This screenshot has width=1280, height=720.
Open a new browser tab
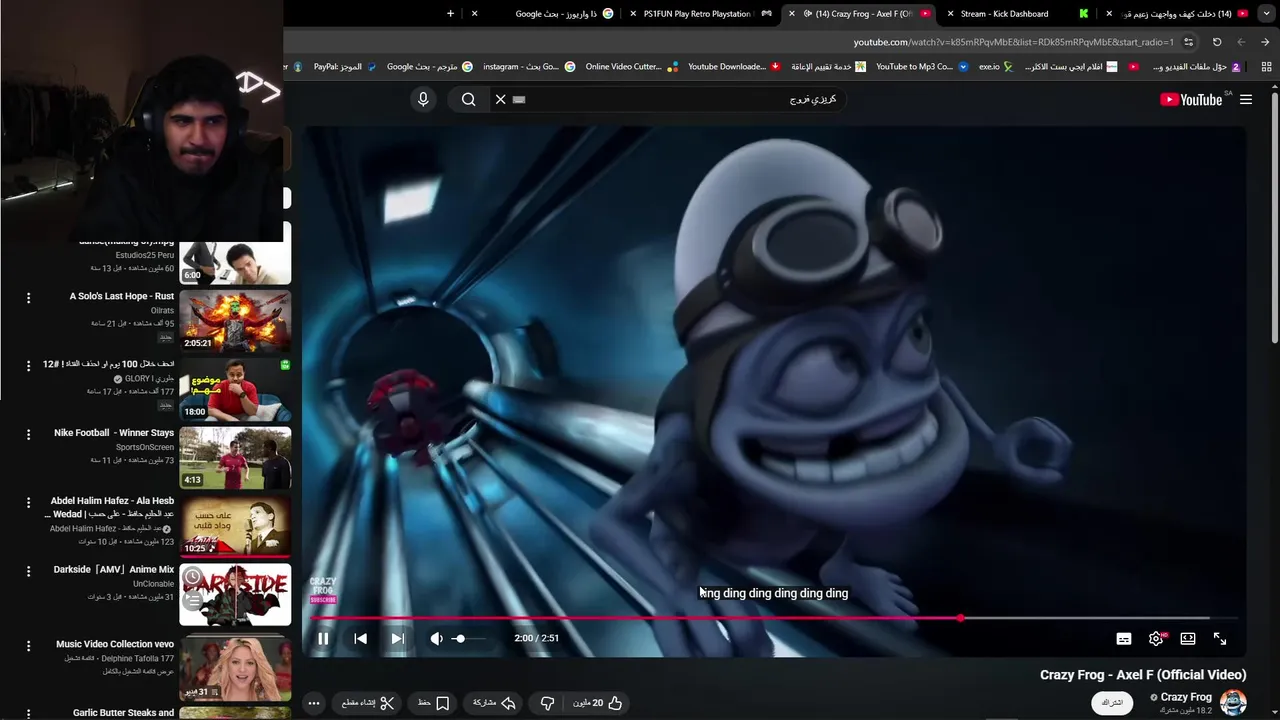(x=450, y=14)
